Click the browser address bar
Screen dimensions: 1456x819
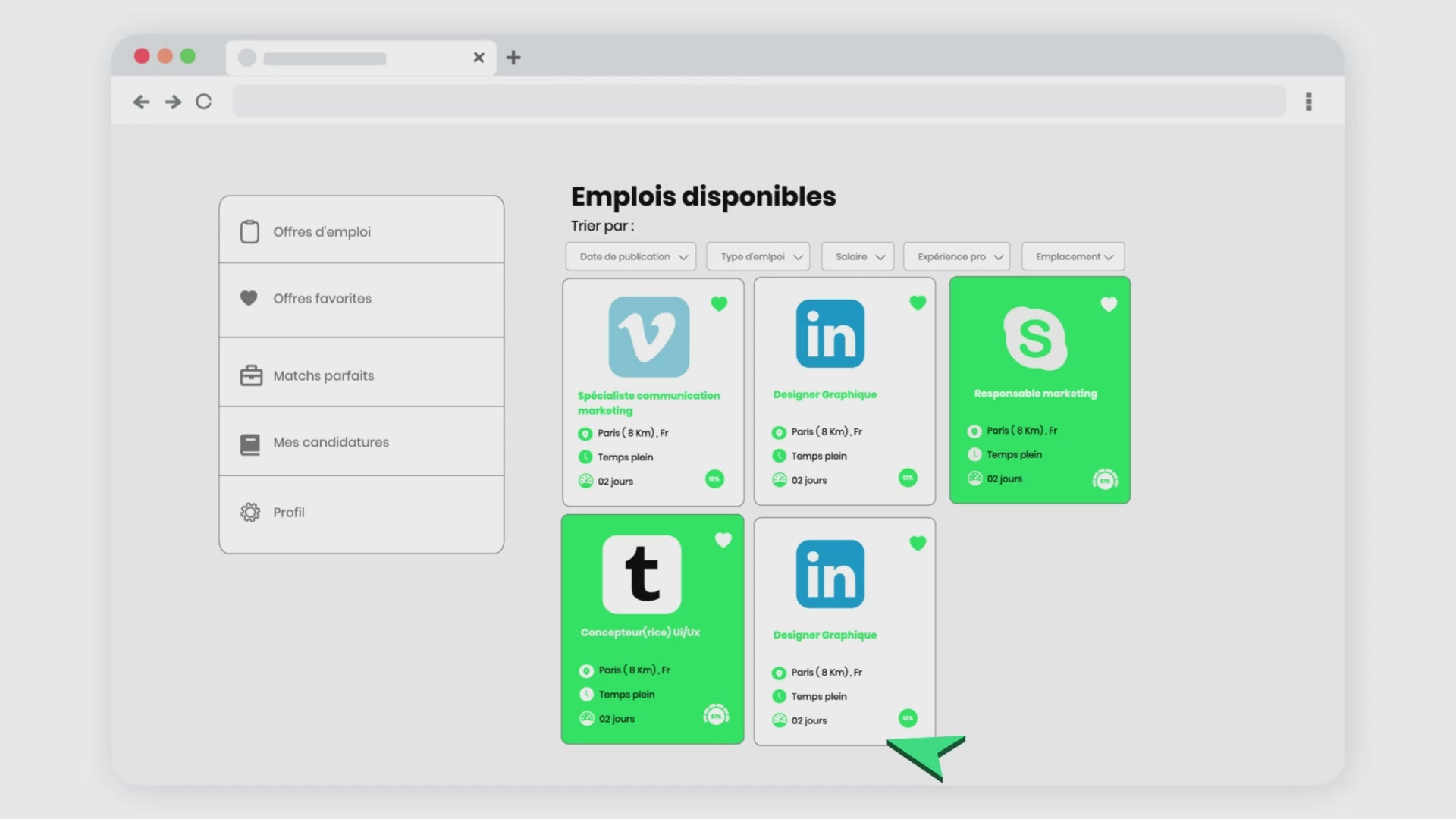(758, 102)
